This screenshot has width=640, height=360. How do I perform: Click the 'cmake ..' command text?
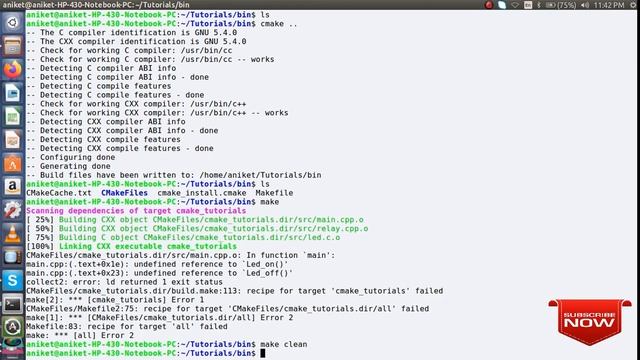pyautogui.click(x=279, y=24)
